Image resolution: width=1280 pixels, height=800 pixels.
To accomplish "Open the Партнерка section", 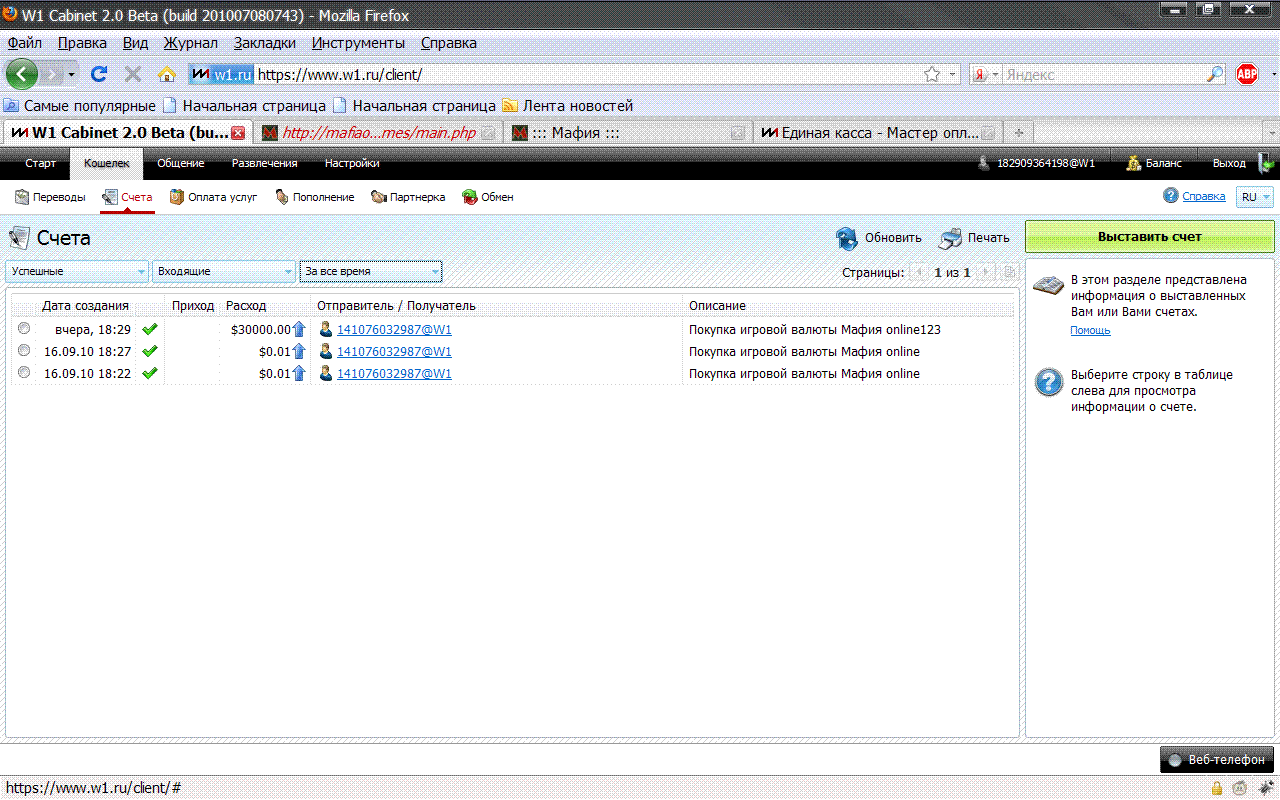I will point(408,197).
